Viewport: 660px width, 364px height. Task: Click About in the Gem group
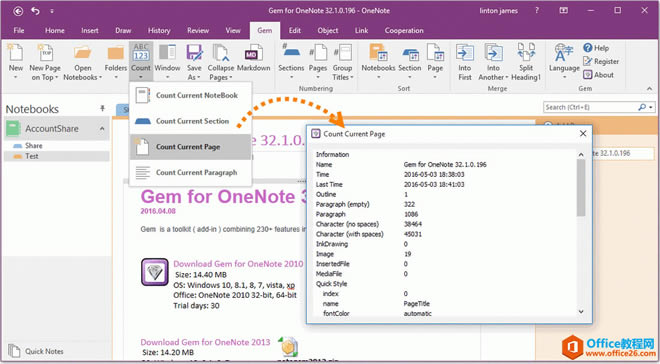click(599, 75)
